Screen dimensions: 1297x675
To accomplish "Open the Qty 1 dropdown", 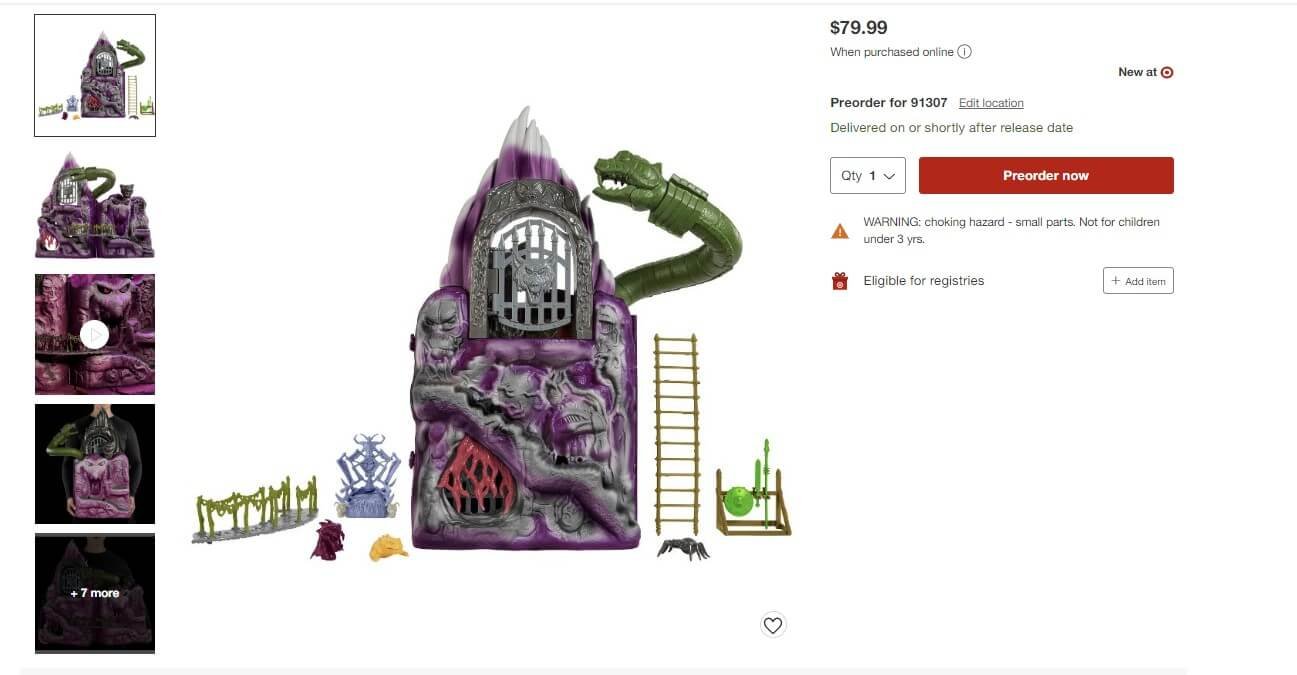I will point(868,175).
